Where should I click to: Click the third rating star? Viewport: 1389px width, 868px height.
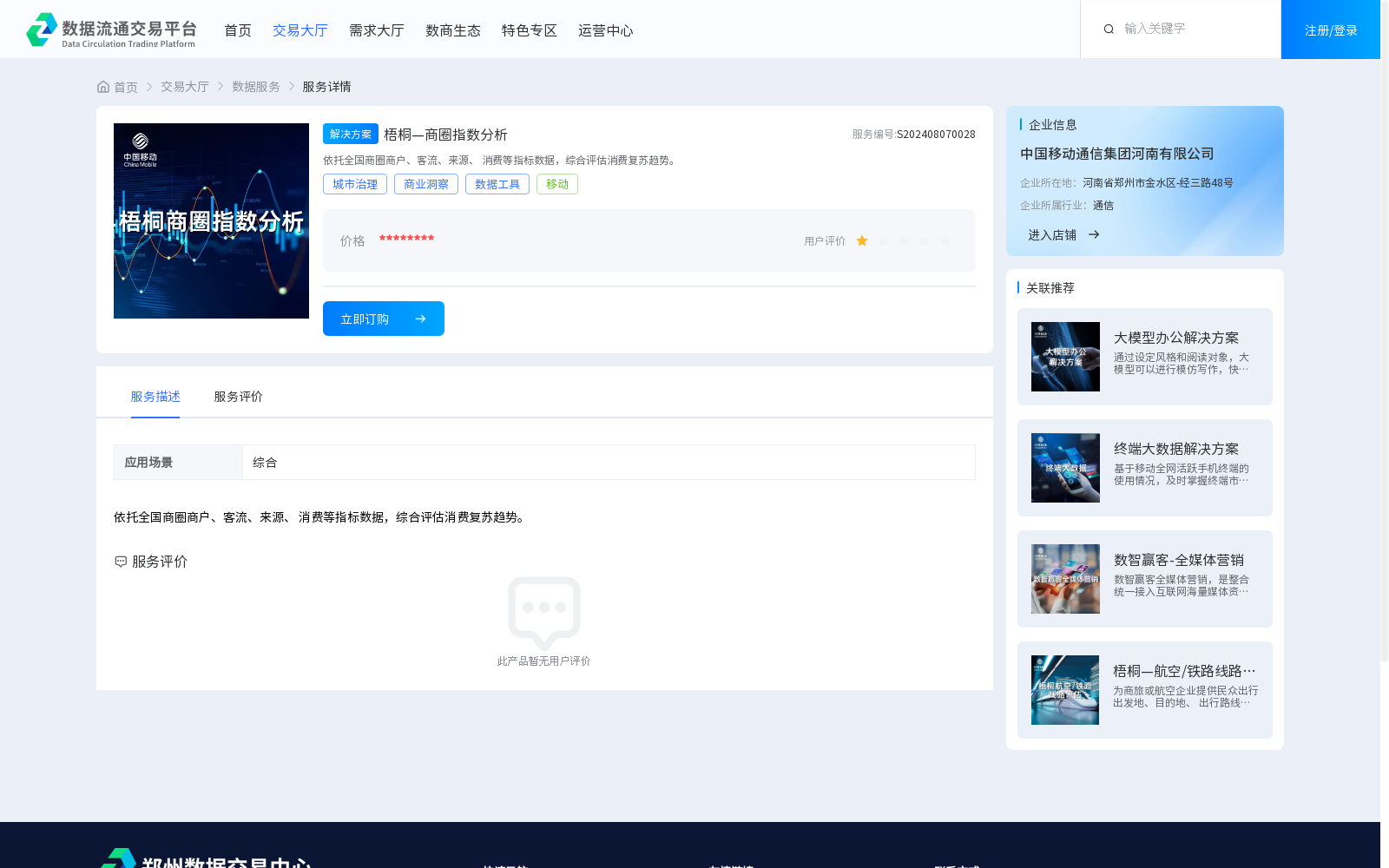coord(904,241)
